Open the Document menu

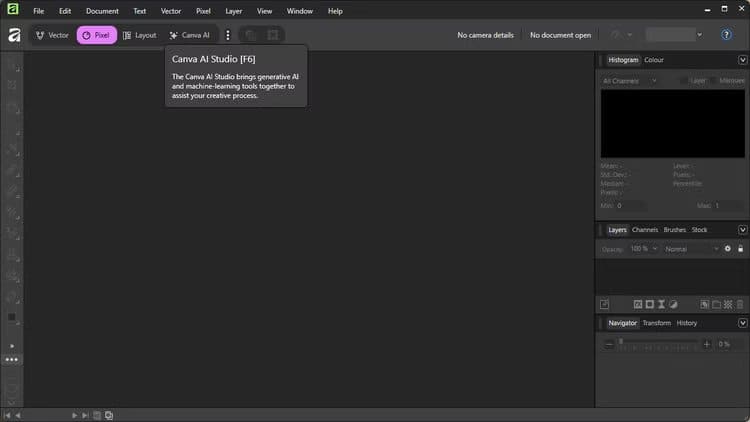coord(102,11)
